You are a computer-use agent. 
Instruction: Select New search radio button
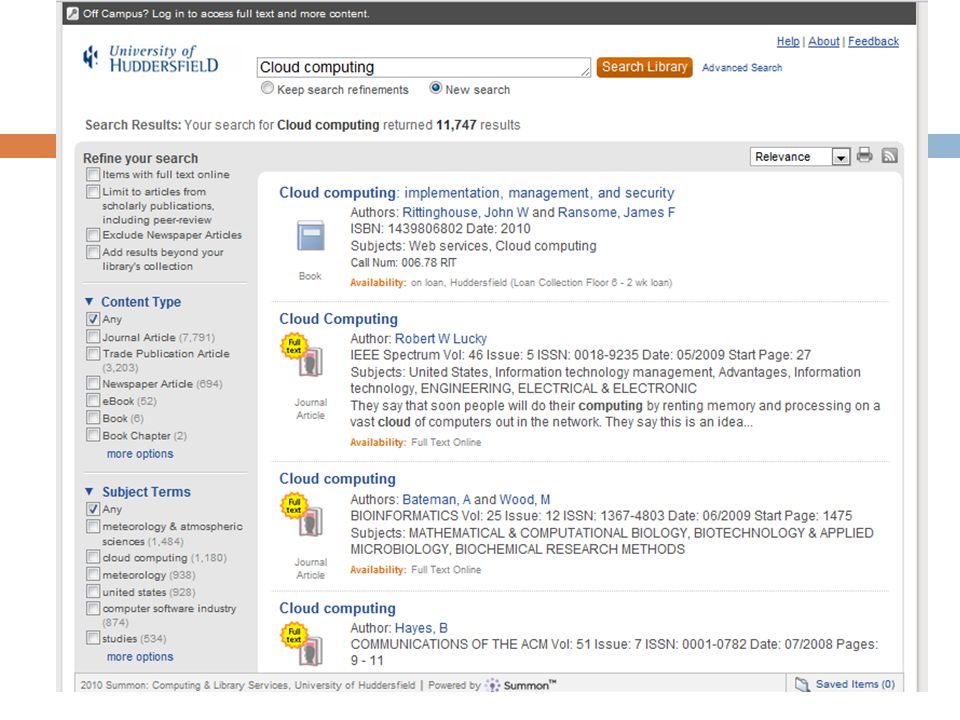tap(435, 88)
